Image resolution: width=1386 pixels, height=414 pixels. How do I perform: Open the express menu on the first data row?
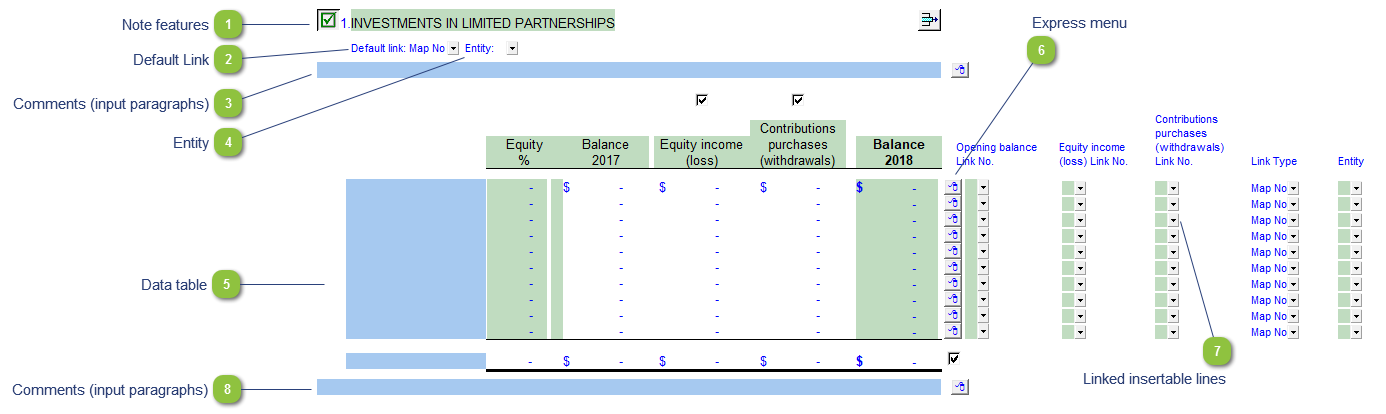click(953, 187)
